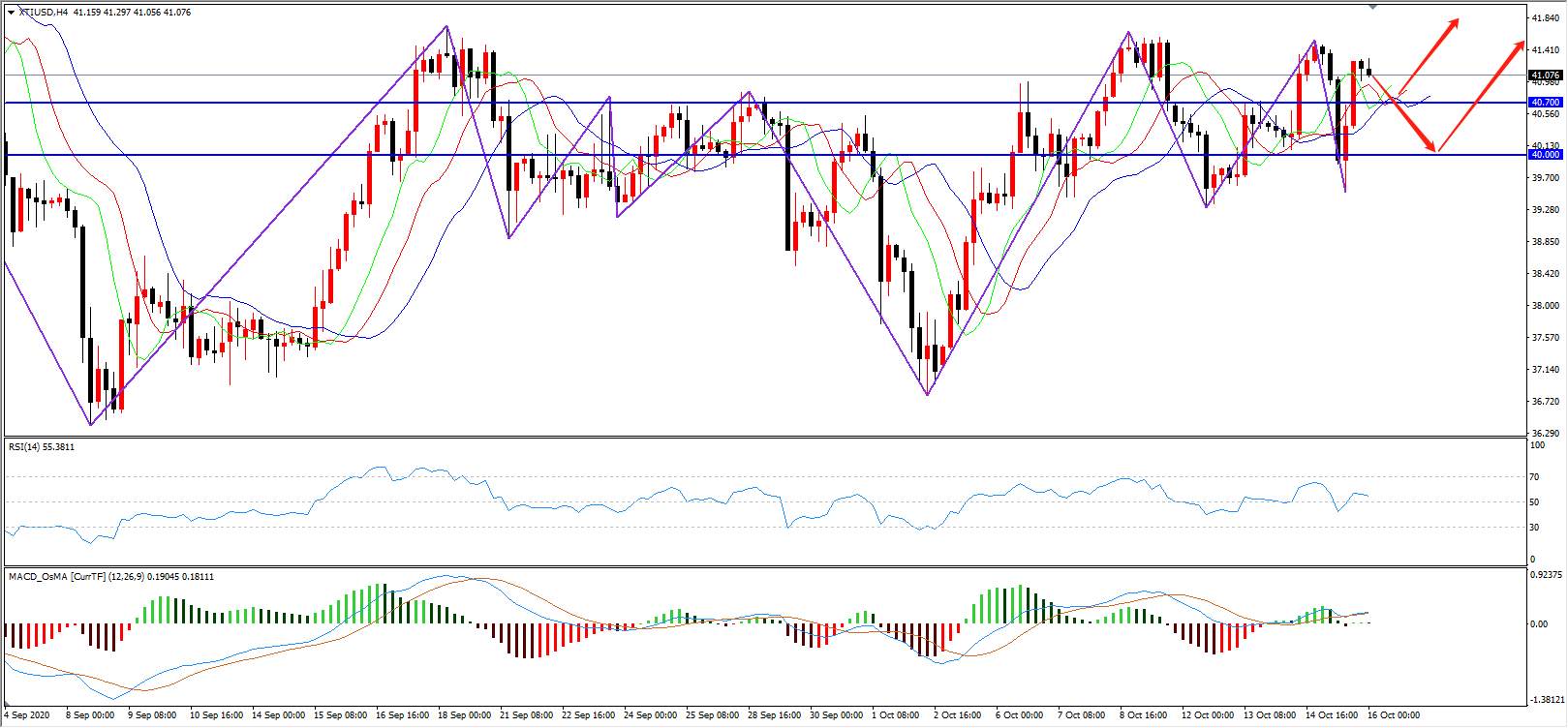
Task: Click the 15 Sep 08:00 time label
Action: [x=339, y=715]
